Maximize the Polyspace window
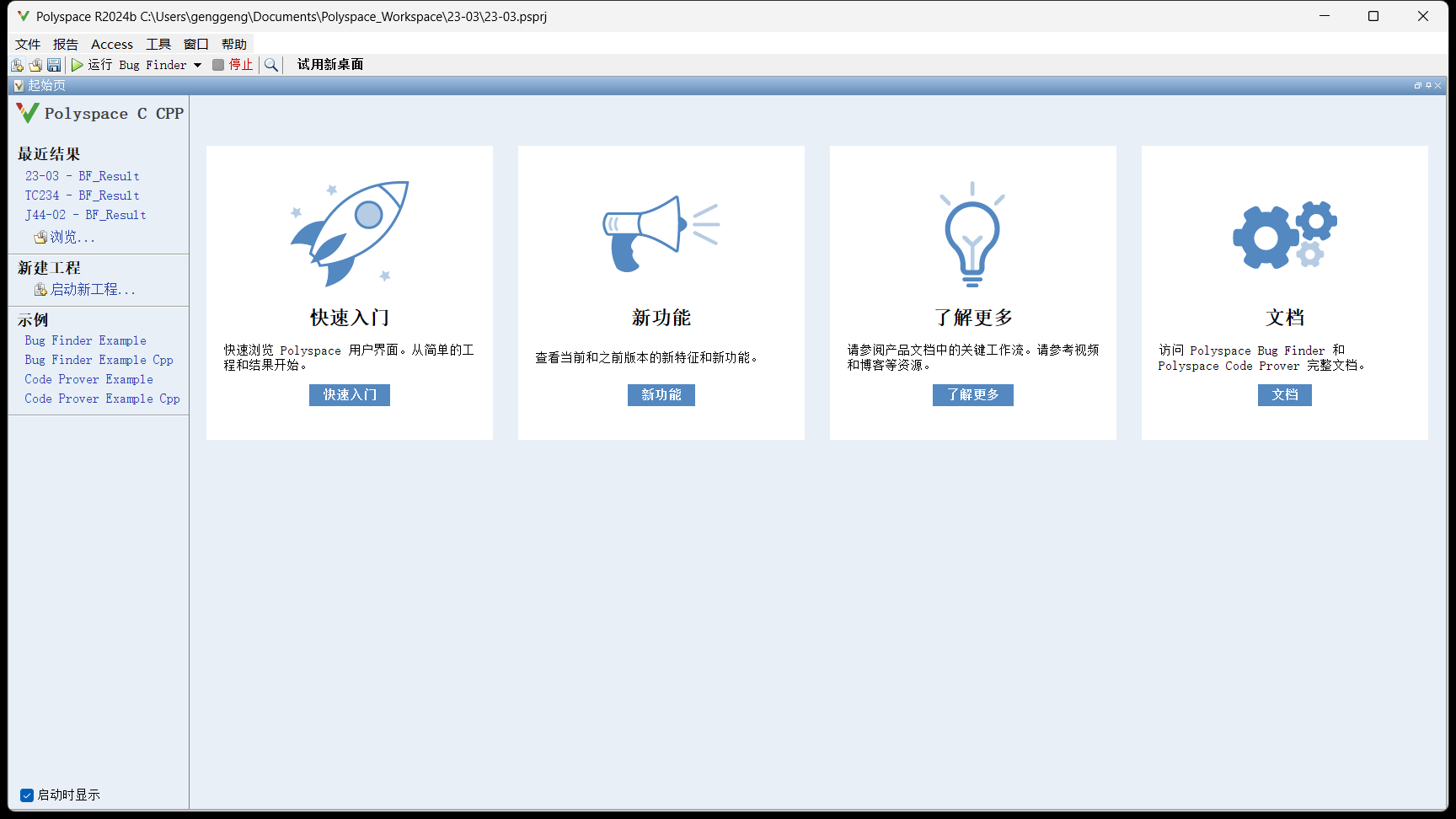 1373,16
